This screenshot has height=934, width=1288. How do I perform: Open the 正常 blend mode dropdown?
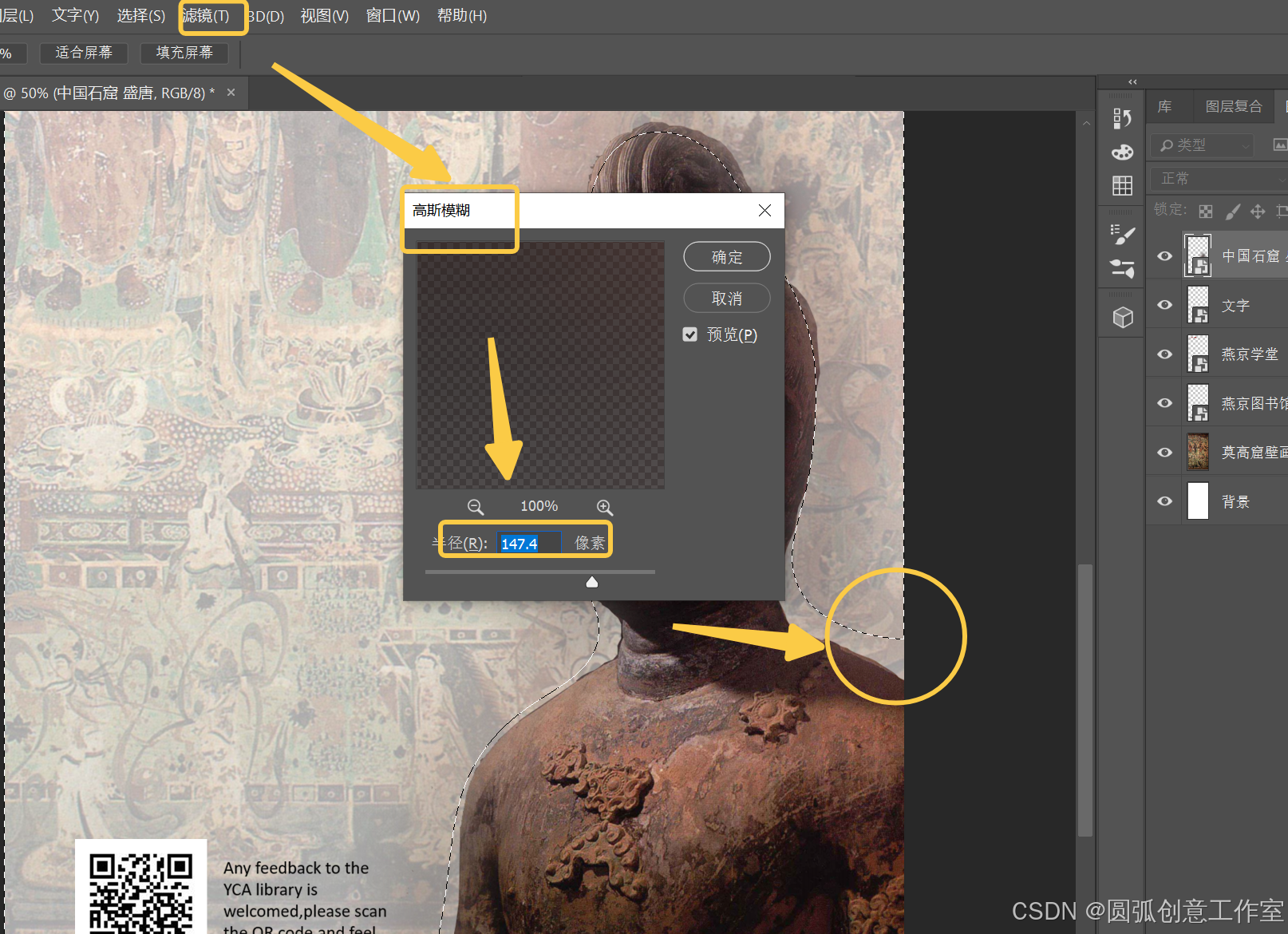1219,178
